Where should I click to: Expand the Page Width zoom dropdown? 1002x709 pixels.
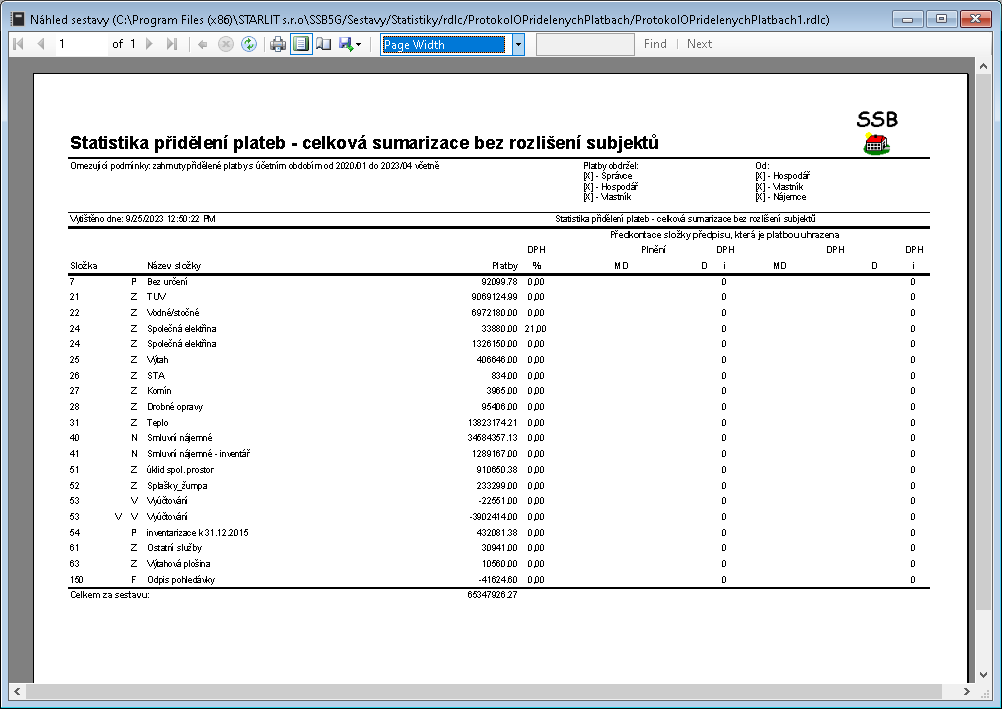[x=518, y=44]
